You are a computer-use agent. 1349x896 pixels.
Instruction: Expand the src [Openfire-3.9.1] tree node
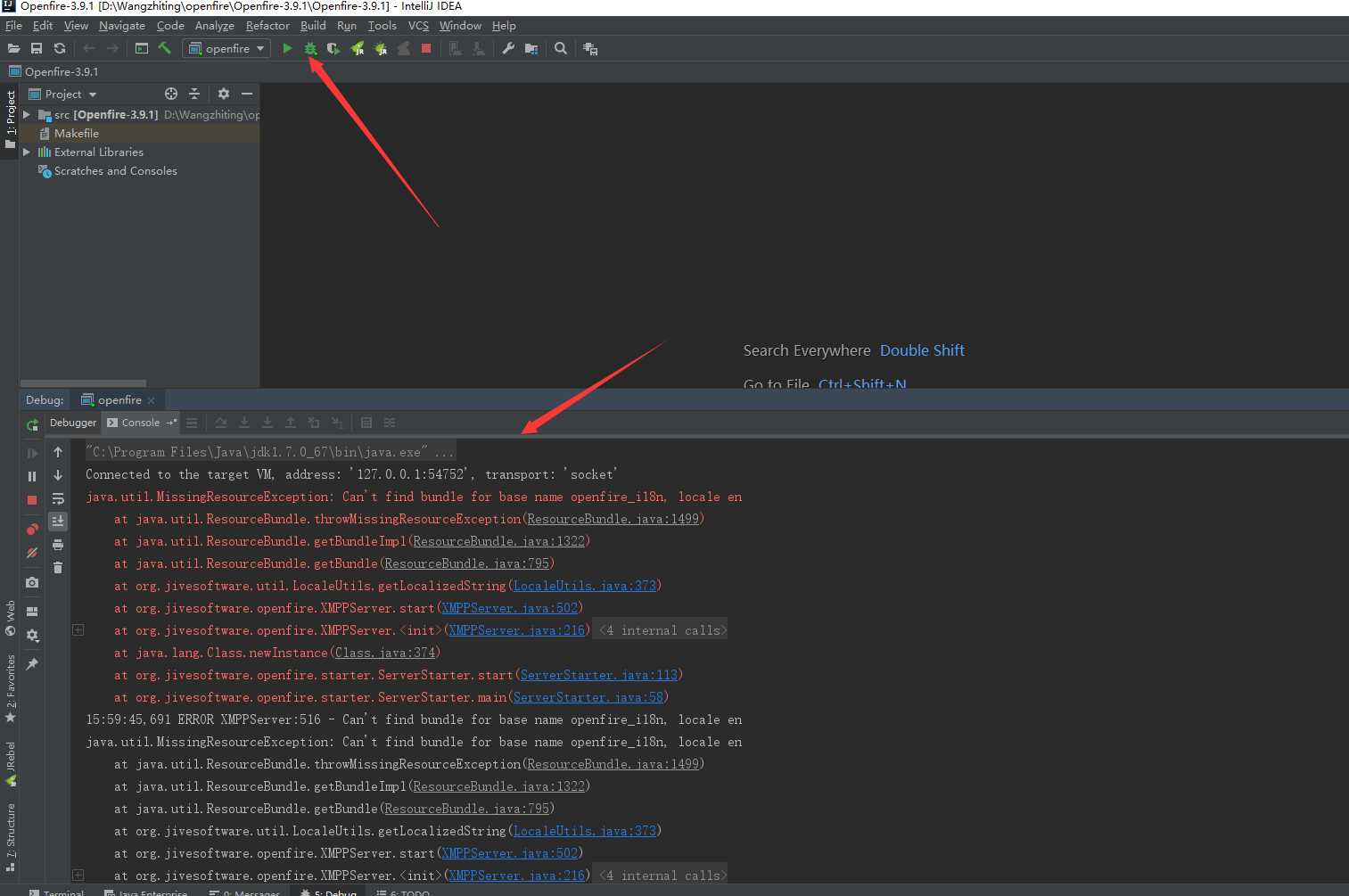click(x=27, y=114)
